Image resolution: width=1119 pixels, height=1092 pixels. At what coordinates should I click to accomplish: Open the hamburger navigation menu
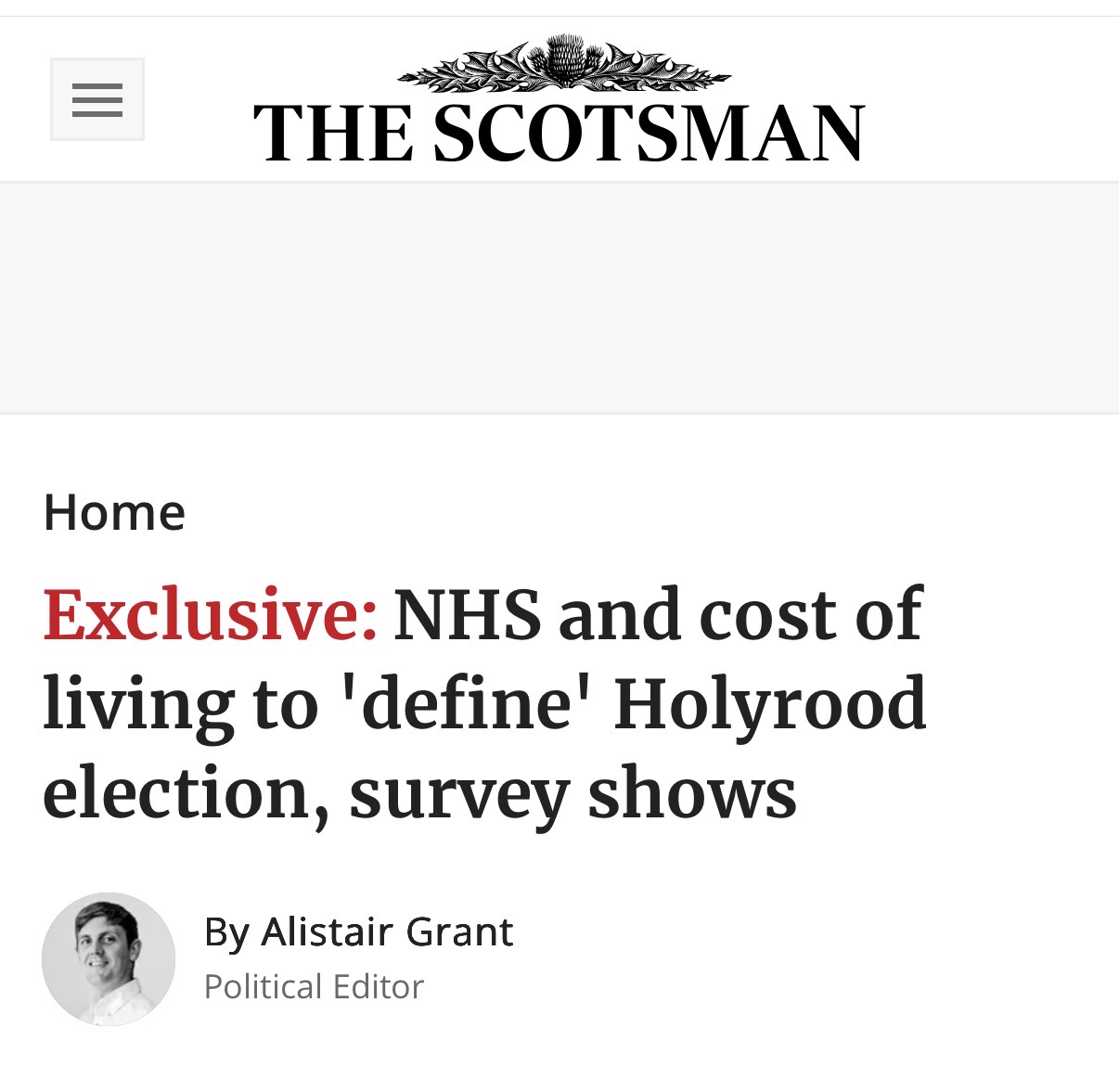click(x=97, y=99)
